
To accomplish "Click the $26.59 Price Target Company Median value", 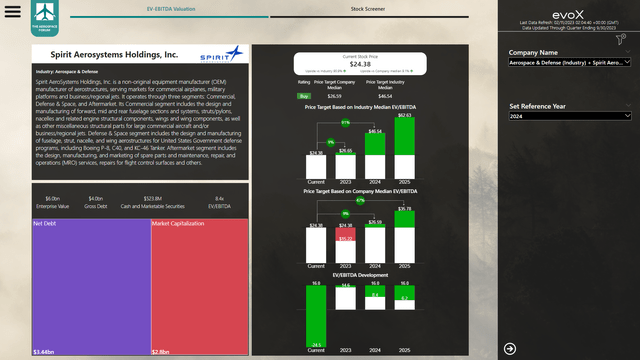I will point(334,96).
